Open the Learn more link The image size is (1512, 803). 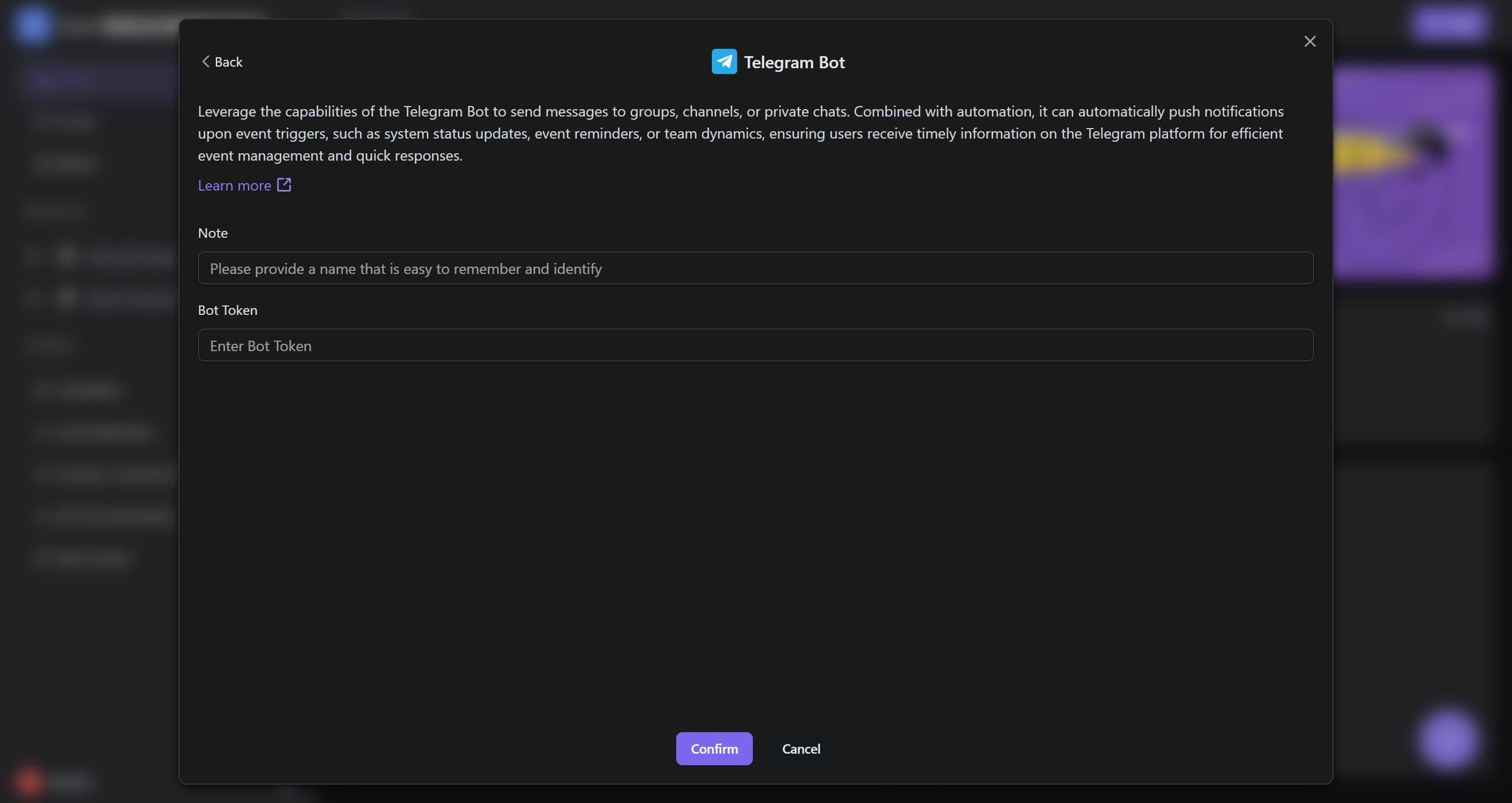[235, 185]
